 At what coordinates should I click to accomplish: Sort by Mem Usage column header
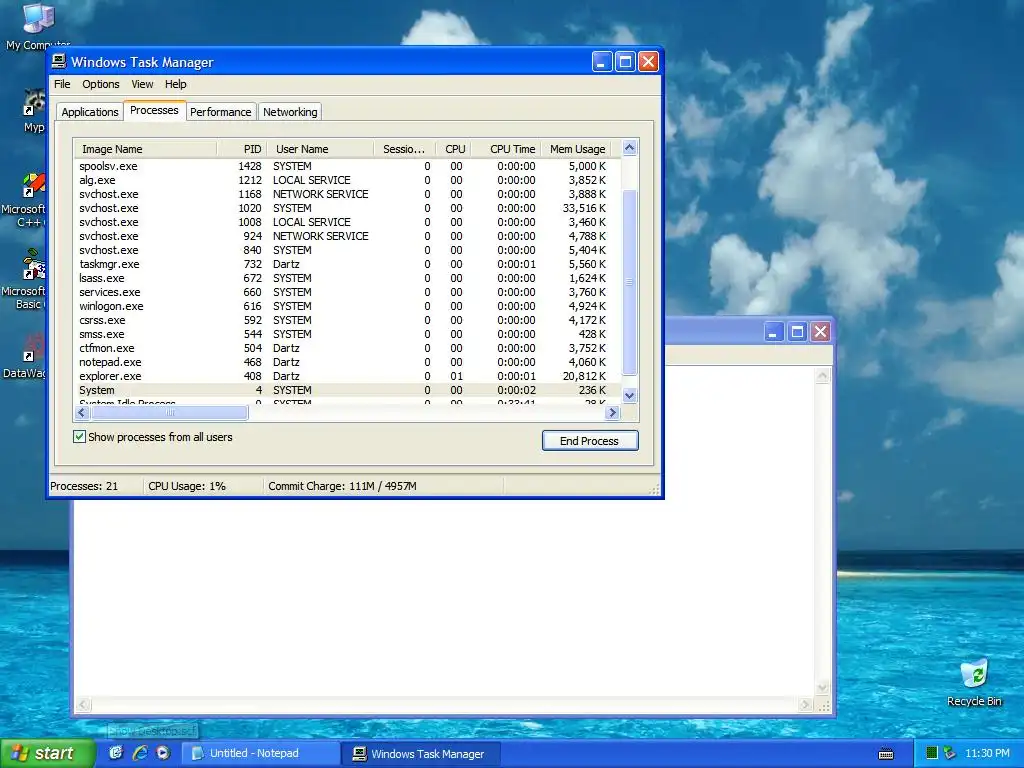575,149
